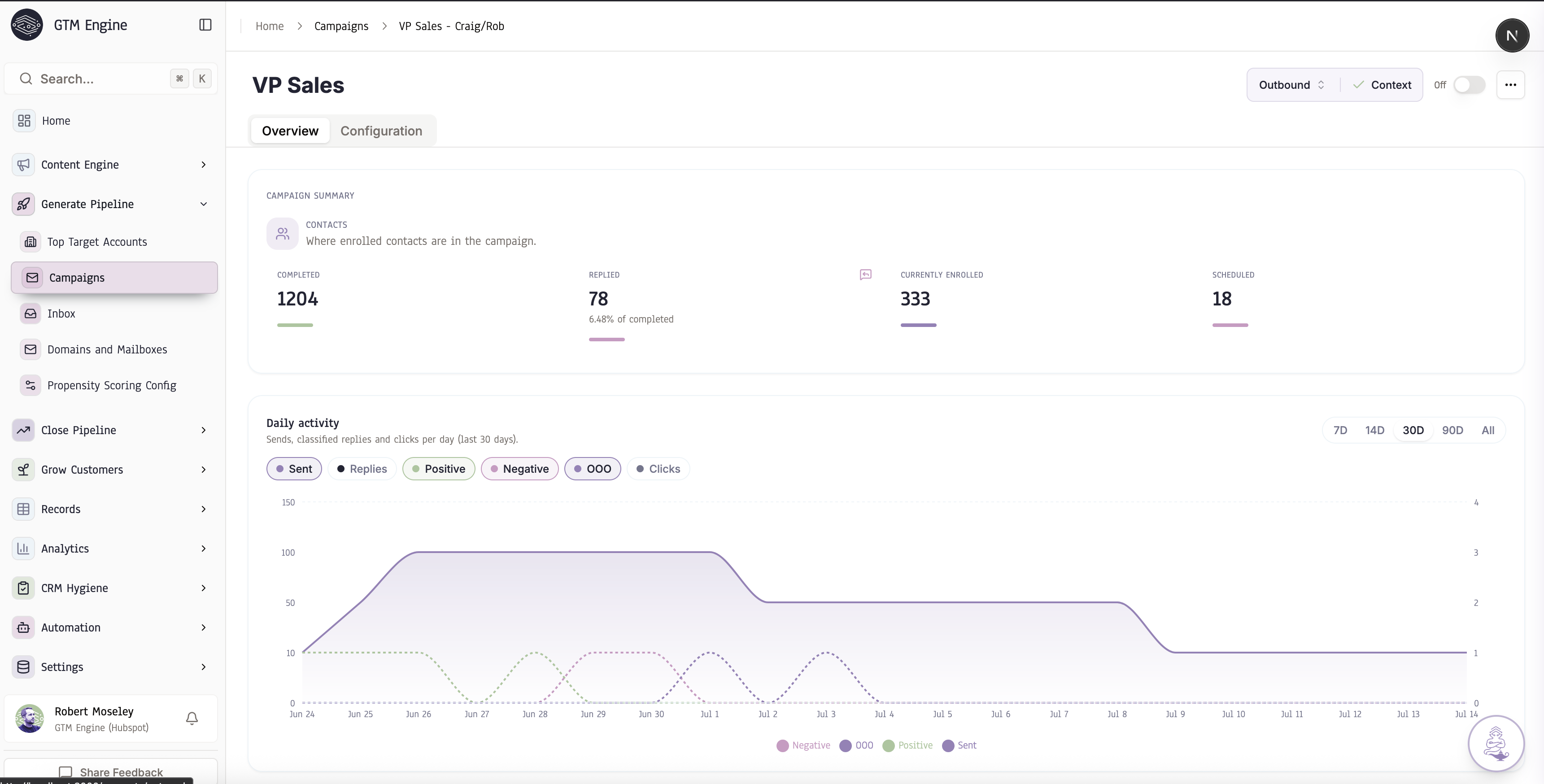Click the Grow Customers sprout icon
The height and width of the screenshot is (784, 1544).
[23, 470]
